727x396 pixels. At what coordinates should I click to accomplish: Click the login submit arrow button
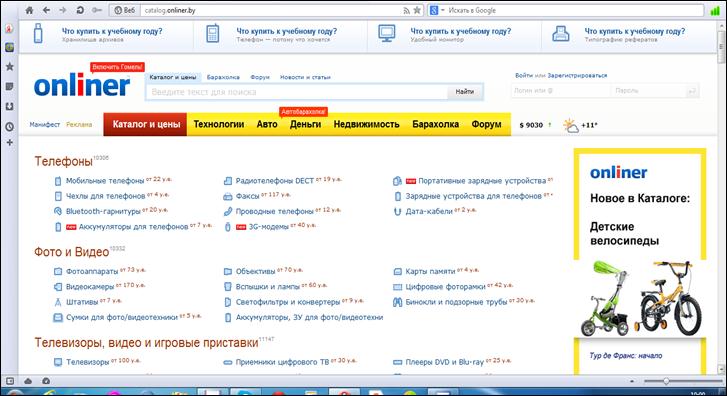691,91
